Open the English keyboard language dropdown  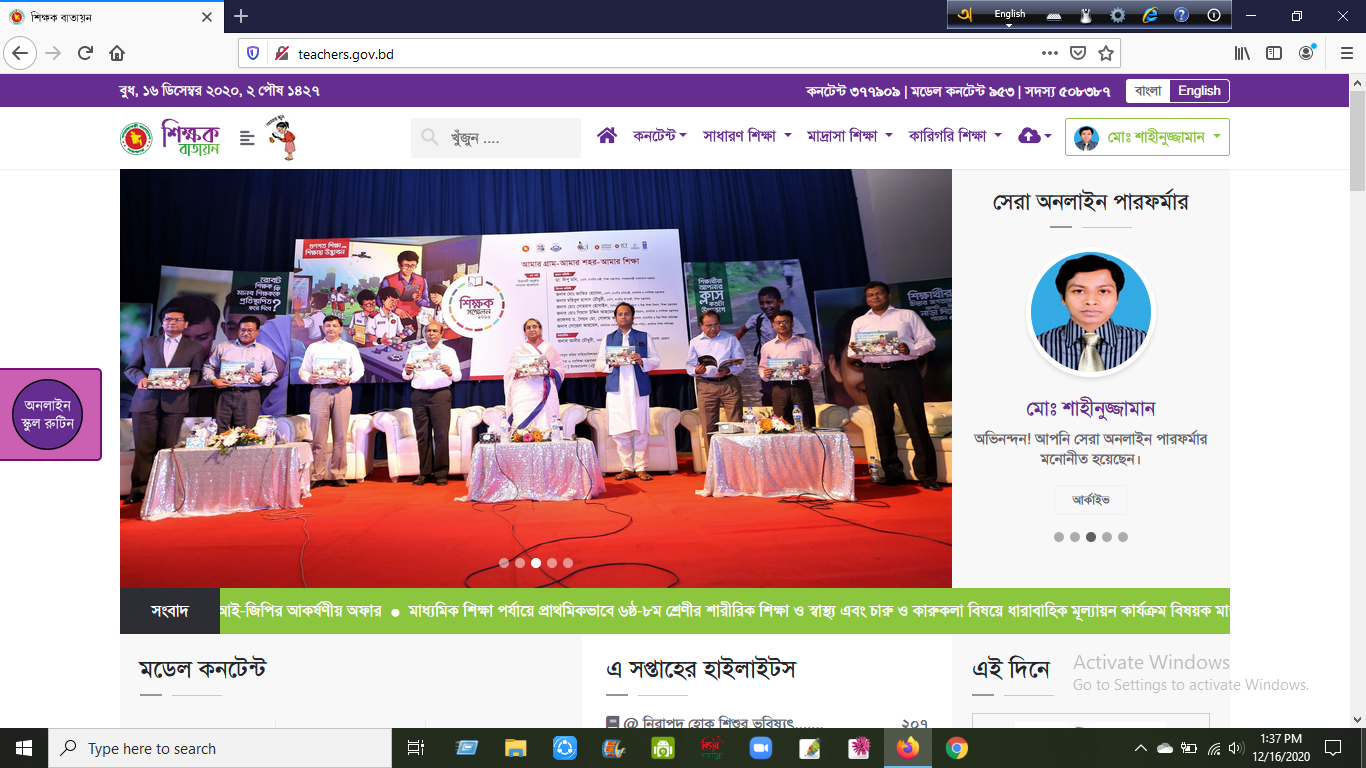[1010, 15]
